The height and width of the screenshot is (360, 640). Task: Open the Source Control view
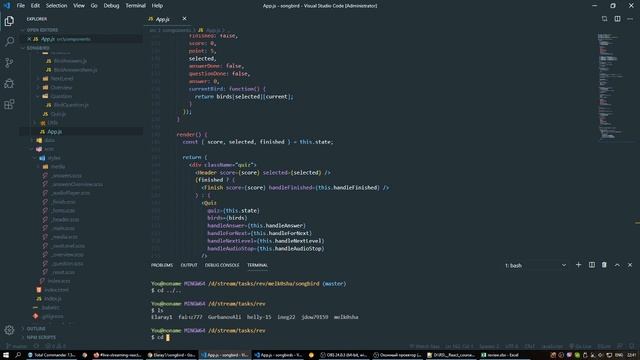[x=9, y=62]
